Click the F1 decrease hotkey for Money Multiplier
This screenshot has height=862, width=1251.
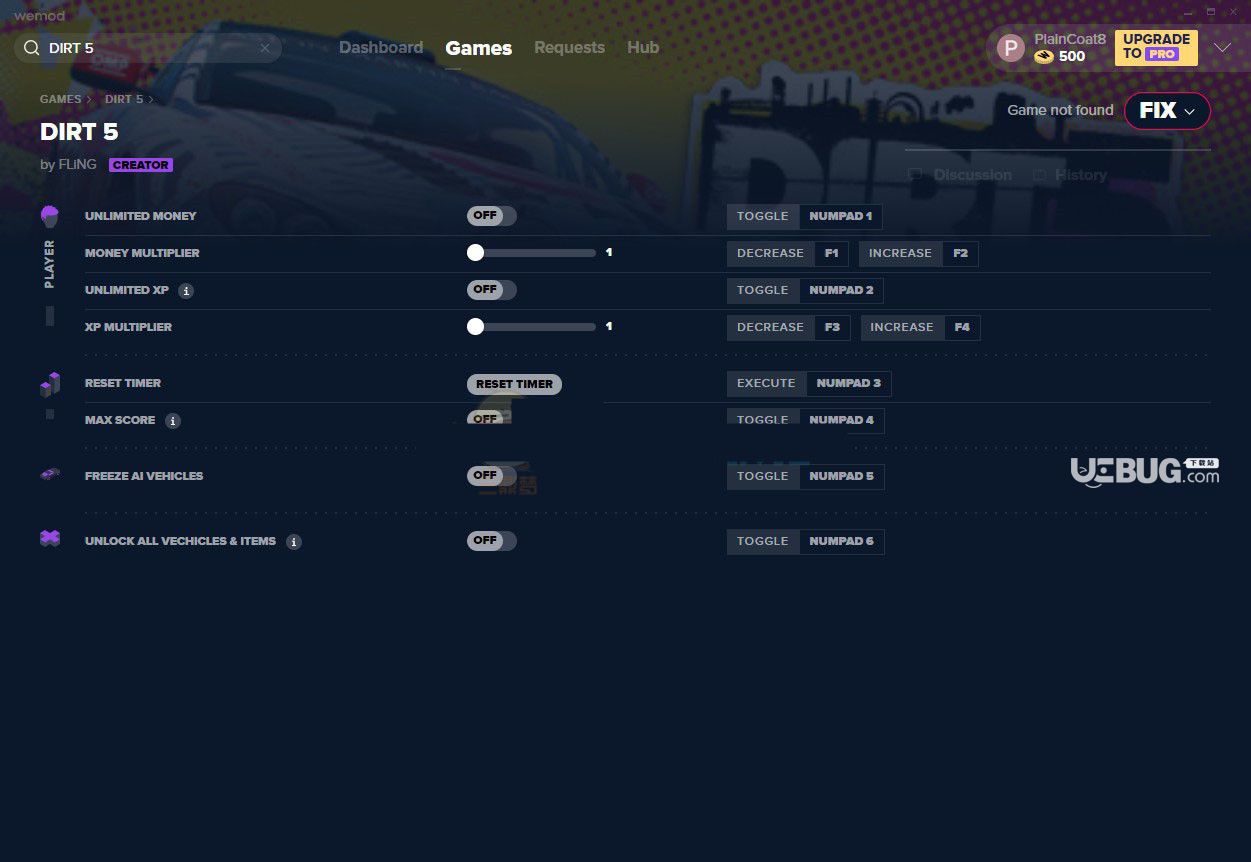pos(832,253)
